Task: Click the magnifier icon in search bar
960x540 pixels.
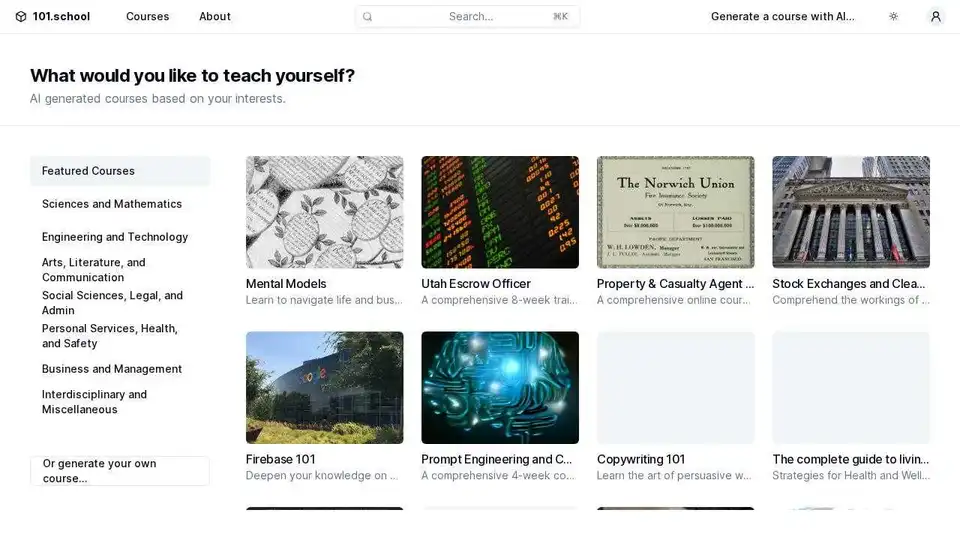Action: tap(367, 17)
